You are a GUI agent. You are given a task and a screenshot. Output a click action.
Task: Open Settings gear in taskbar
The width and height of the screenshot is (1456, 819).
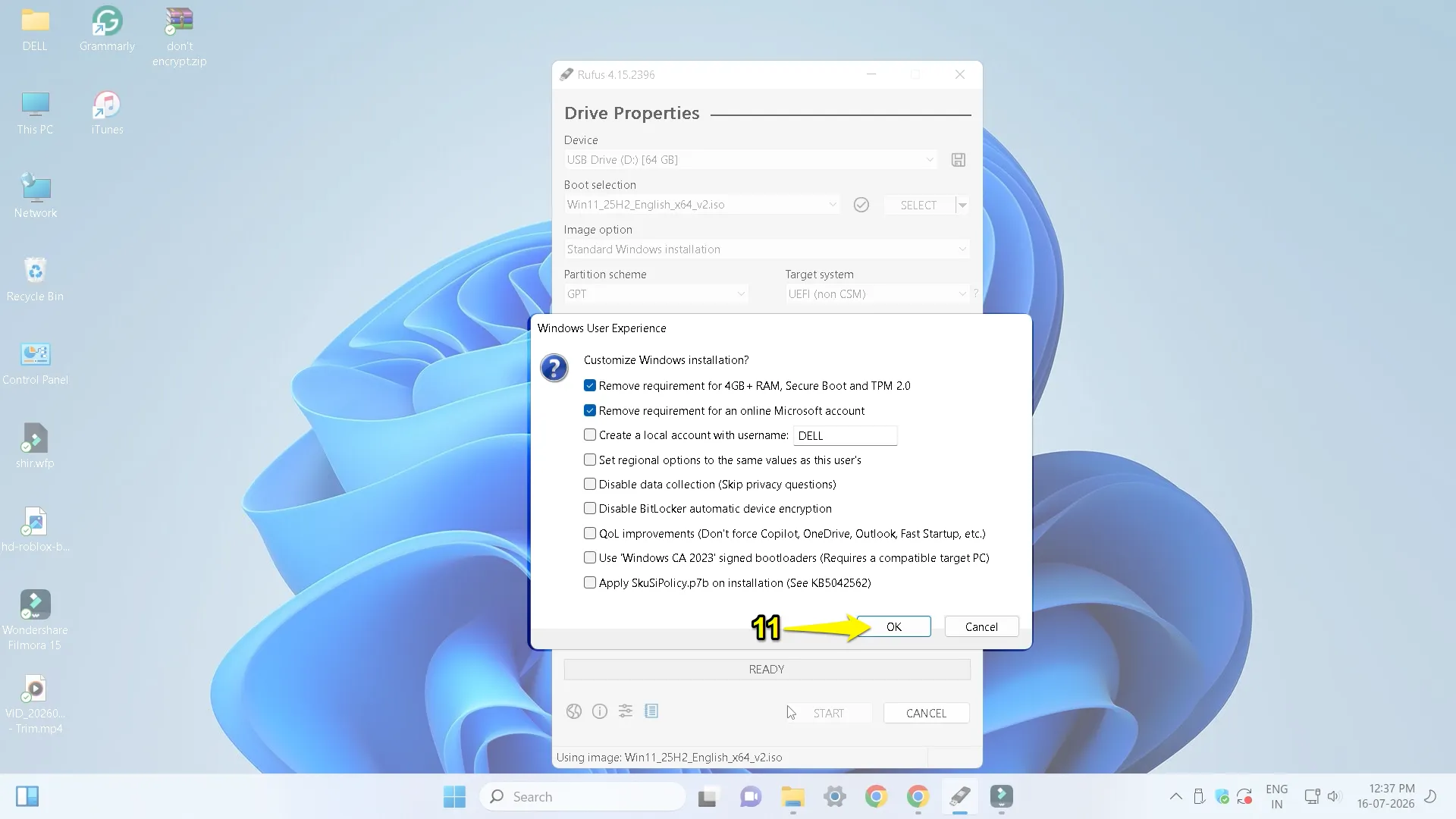coord(835,796)
